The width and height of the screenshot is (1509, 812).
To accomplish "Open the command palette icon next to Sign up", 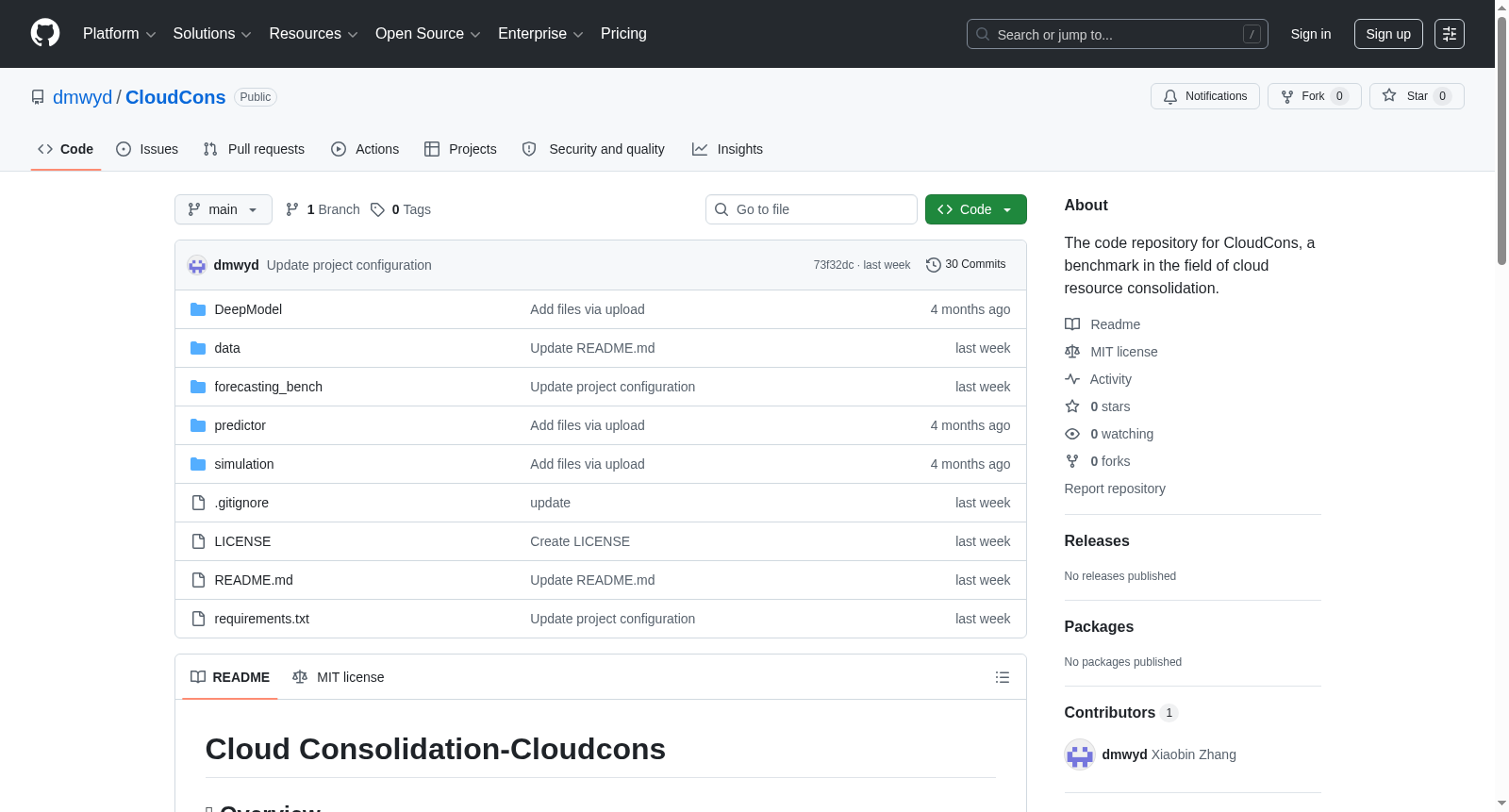I will pyautogui.click(x=1450, y=34).
